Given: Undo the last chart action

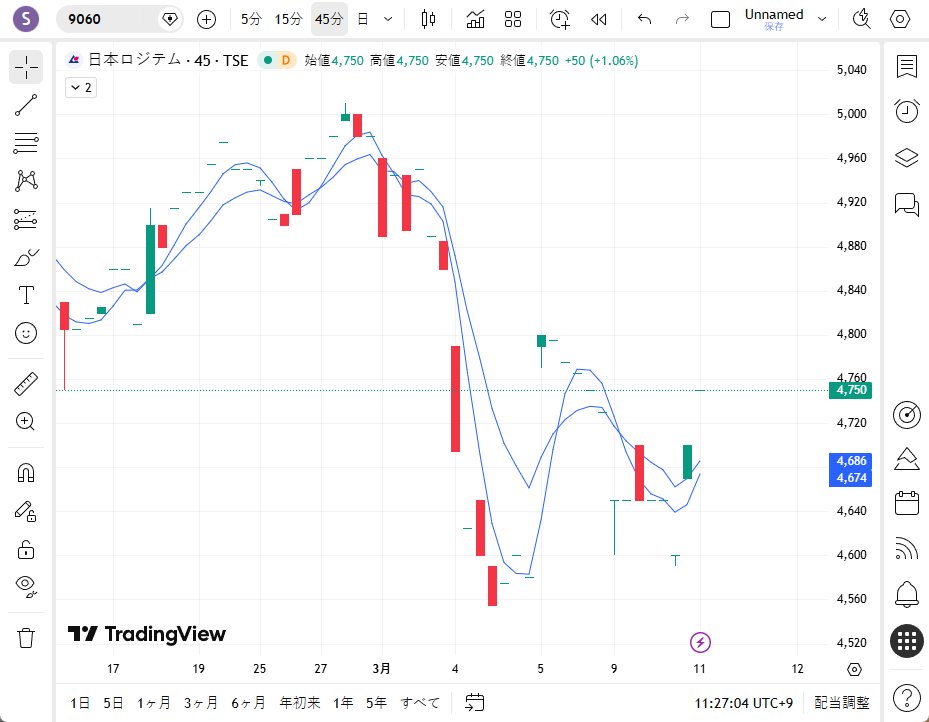Looking at the screenshot, I should (x=645, y=20).
